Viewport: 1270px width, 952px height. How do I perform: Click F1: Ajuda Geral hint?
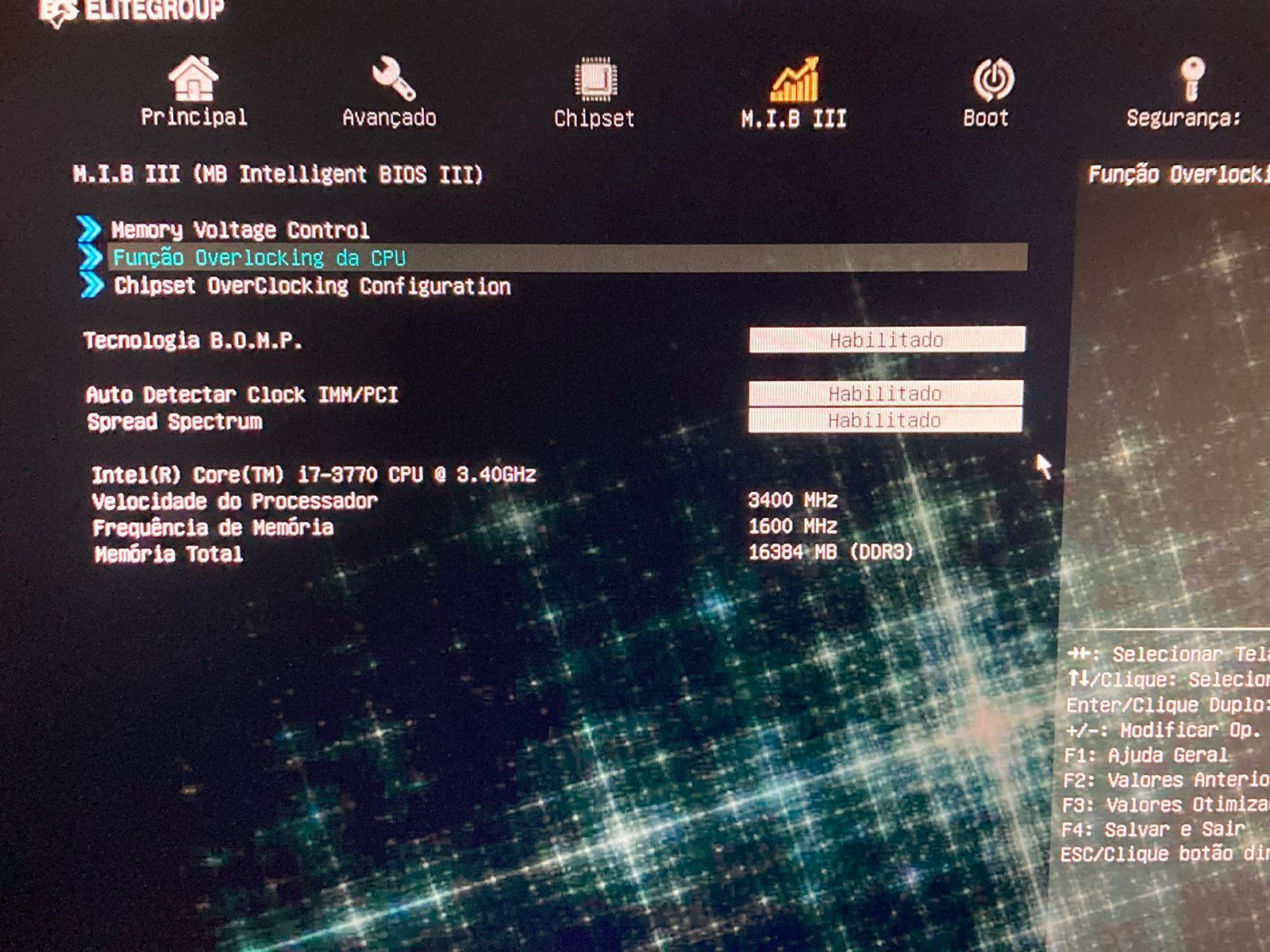(1146, 754)
